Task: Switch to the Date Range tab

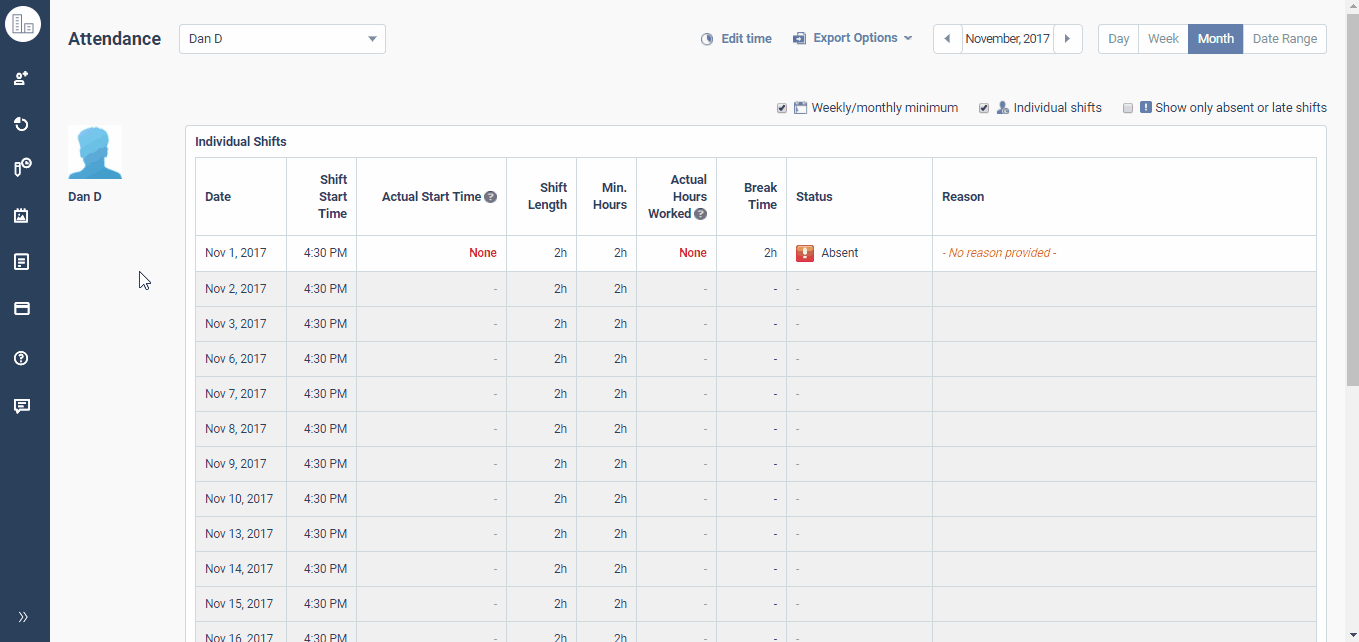Action: point(1284,39)
